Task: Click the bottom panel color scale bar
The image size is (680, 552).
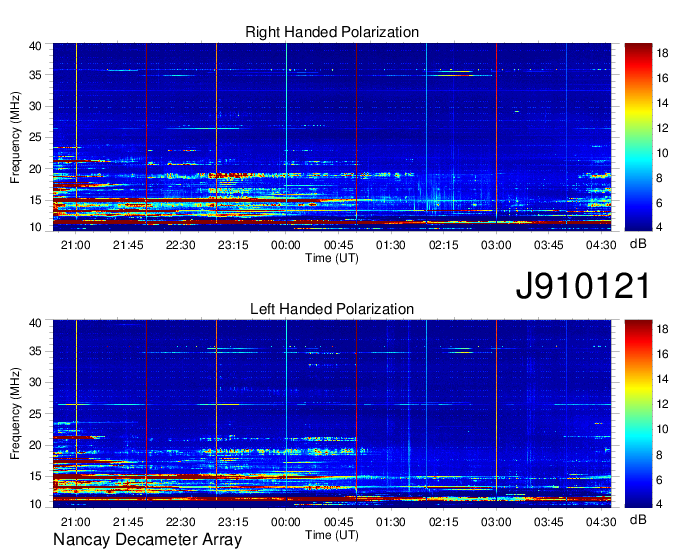Action: [x=638, y=414]
